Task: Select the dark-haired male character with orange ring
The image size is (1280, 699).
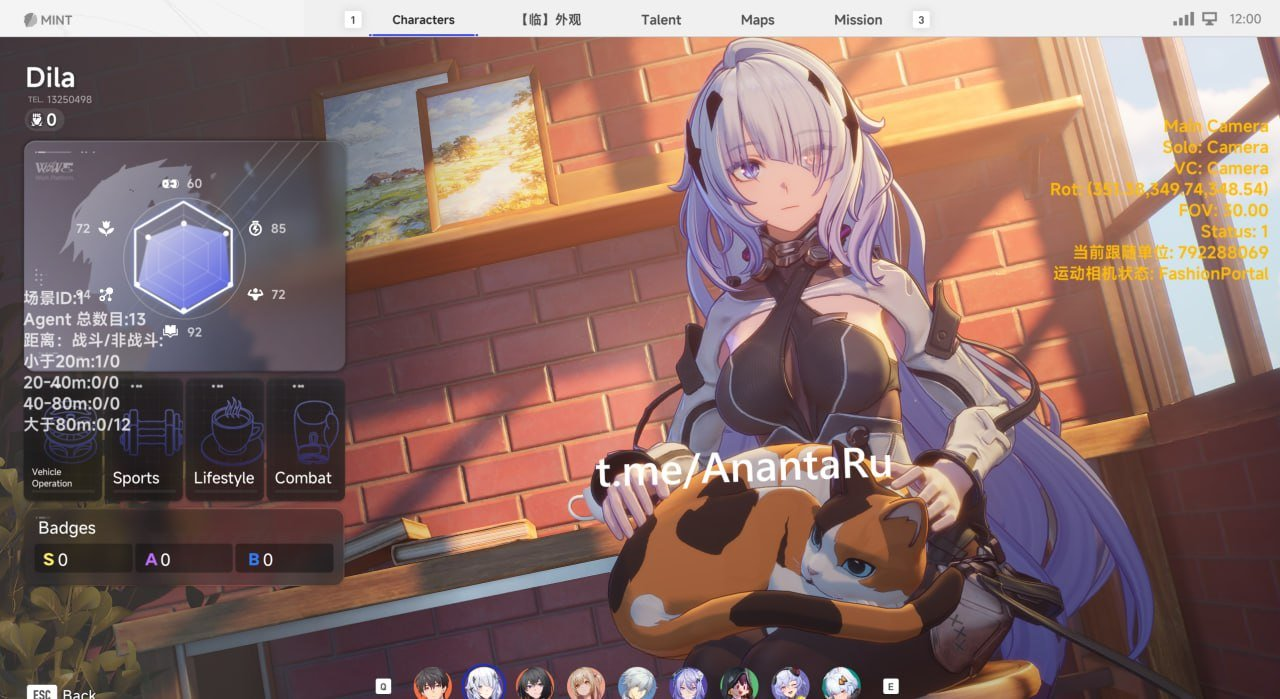Action: click(432, 685)
